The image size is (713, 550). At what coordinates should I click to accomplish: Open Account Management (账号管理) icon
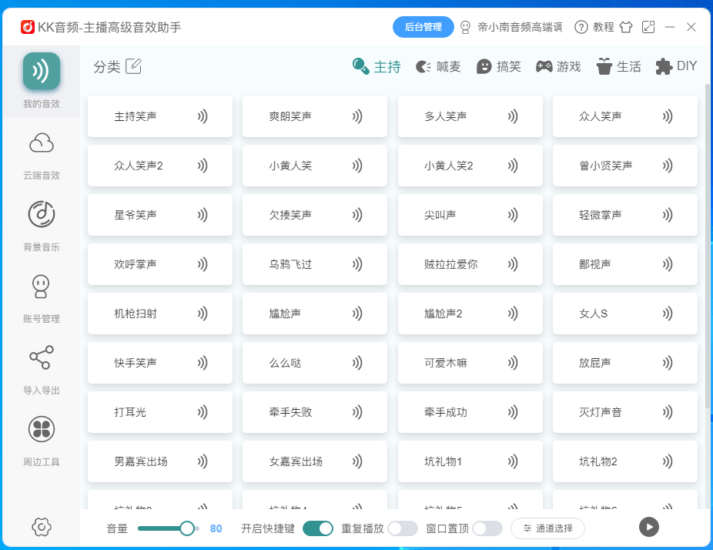tap(41, 286)
